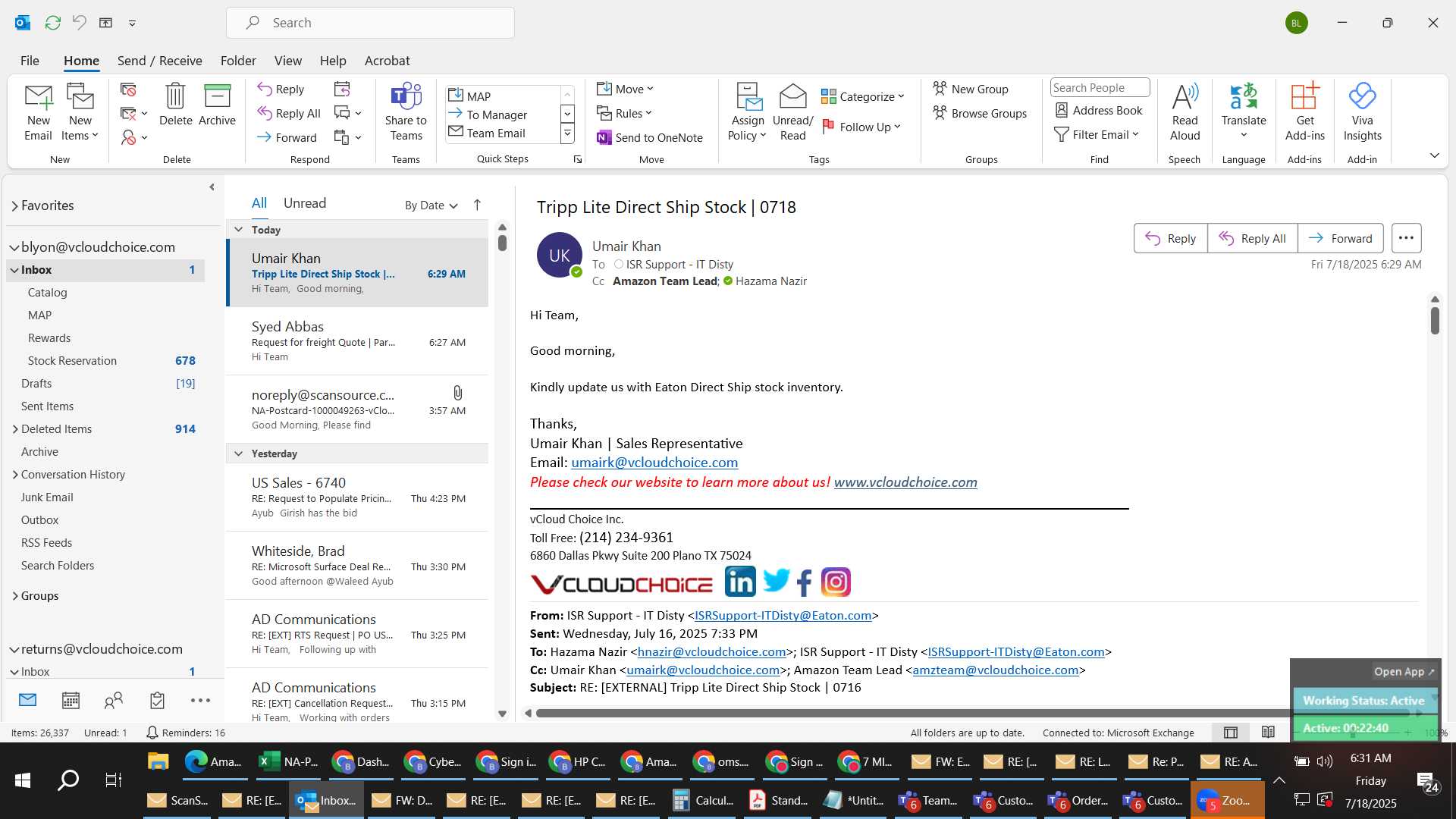The width and height of the screenshot is (1456, 819).
Task: Start Read Aloud speech
Action: point(1185,112)
